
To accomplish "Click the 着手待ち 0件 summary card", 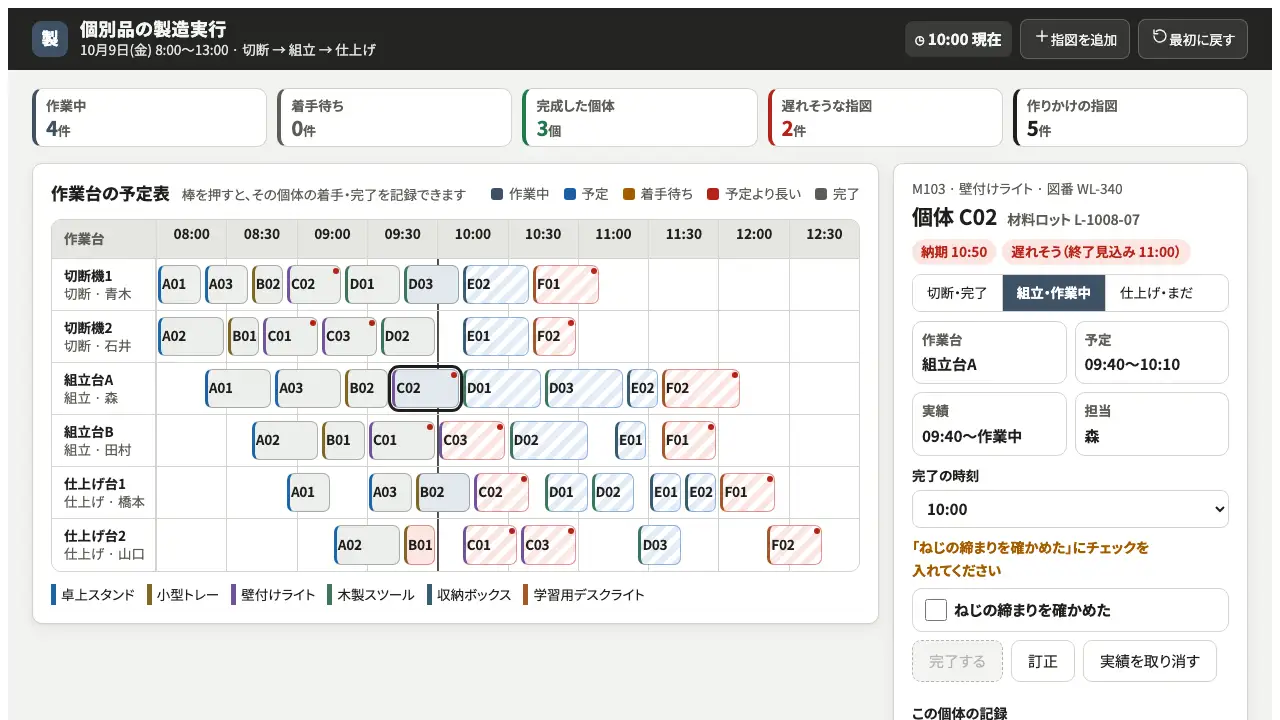I will coord(395,118).
